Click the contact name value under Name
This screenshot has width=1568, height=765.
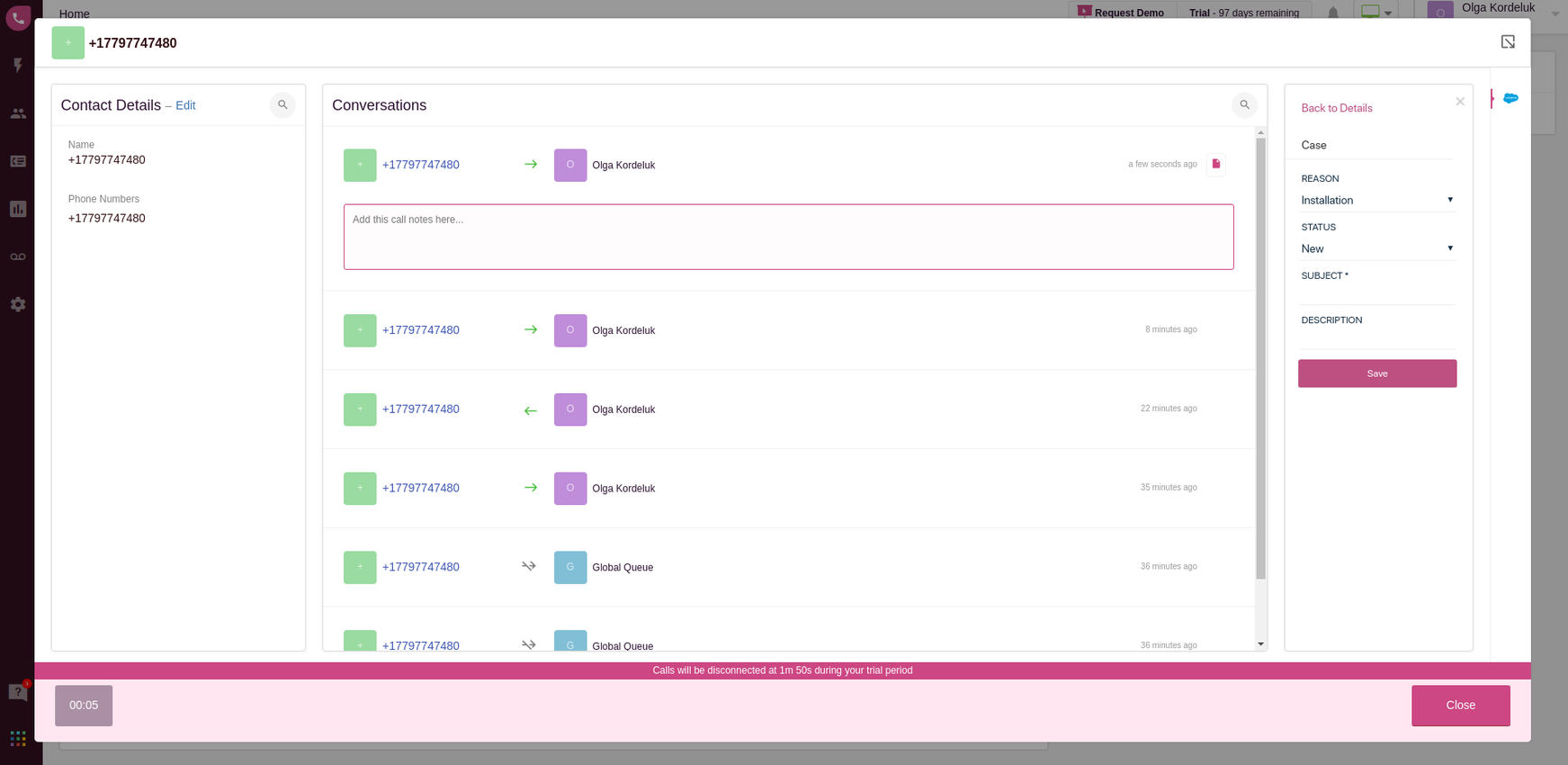click(x=106, y=160)
